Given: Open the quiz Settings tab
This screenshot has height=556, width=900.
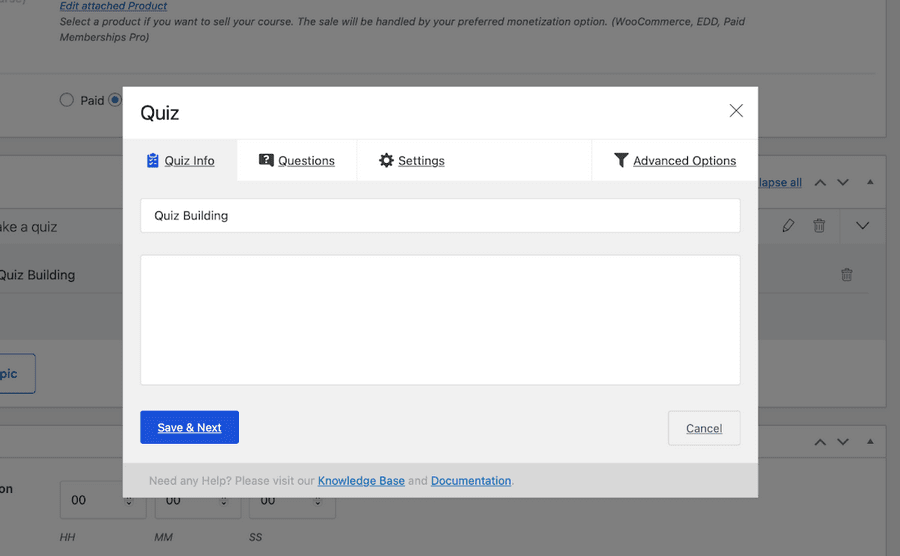Looking at the screenshot, I should click(412, 160).
